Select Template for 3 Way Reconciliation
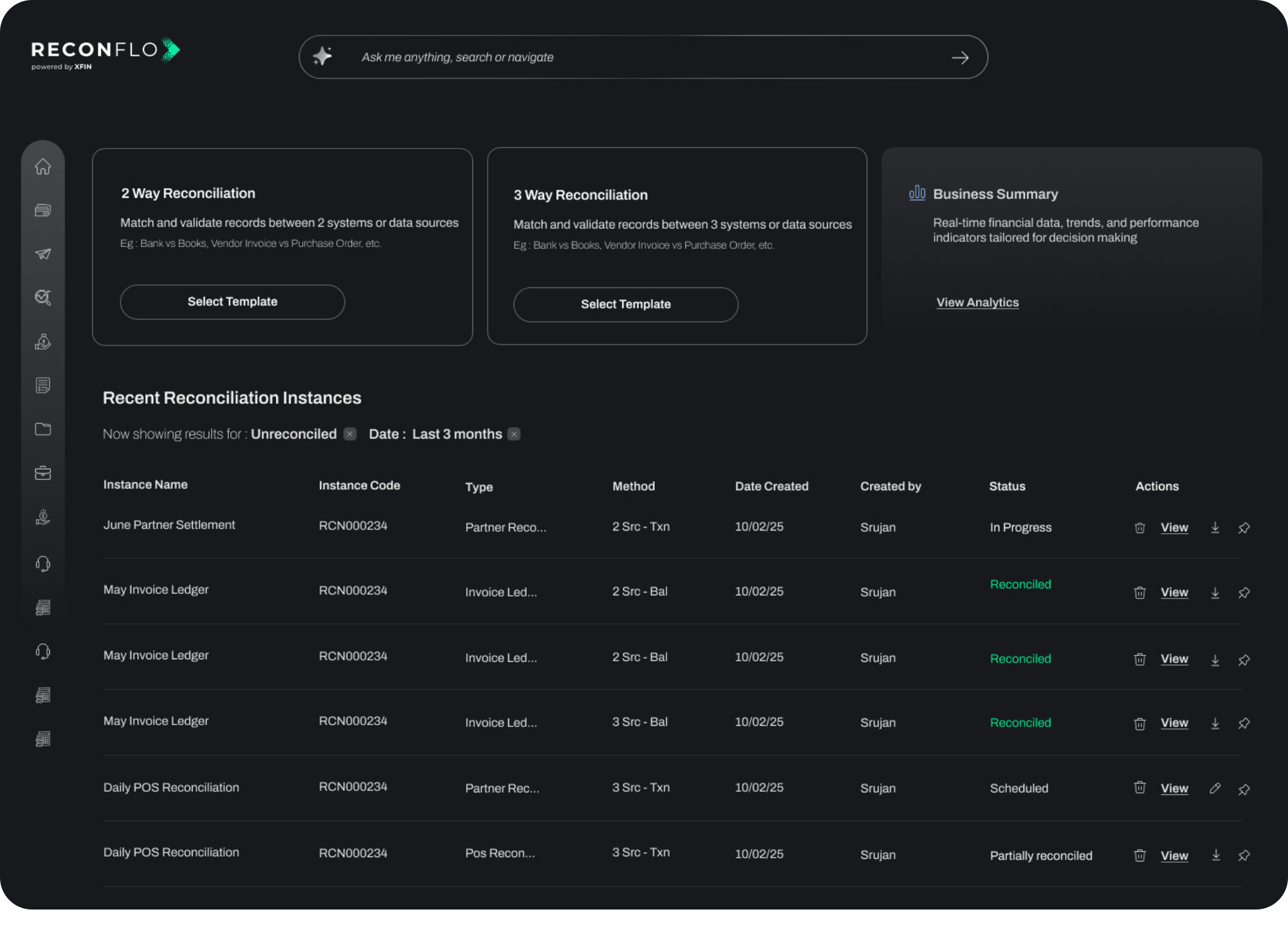 pyautogui.click(x=625, y=304)
